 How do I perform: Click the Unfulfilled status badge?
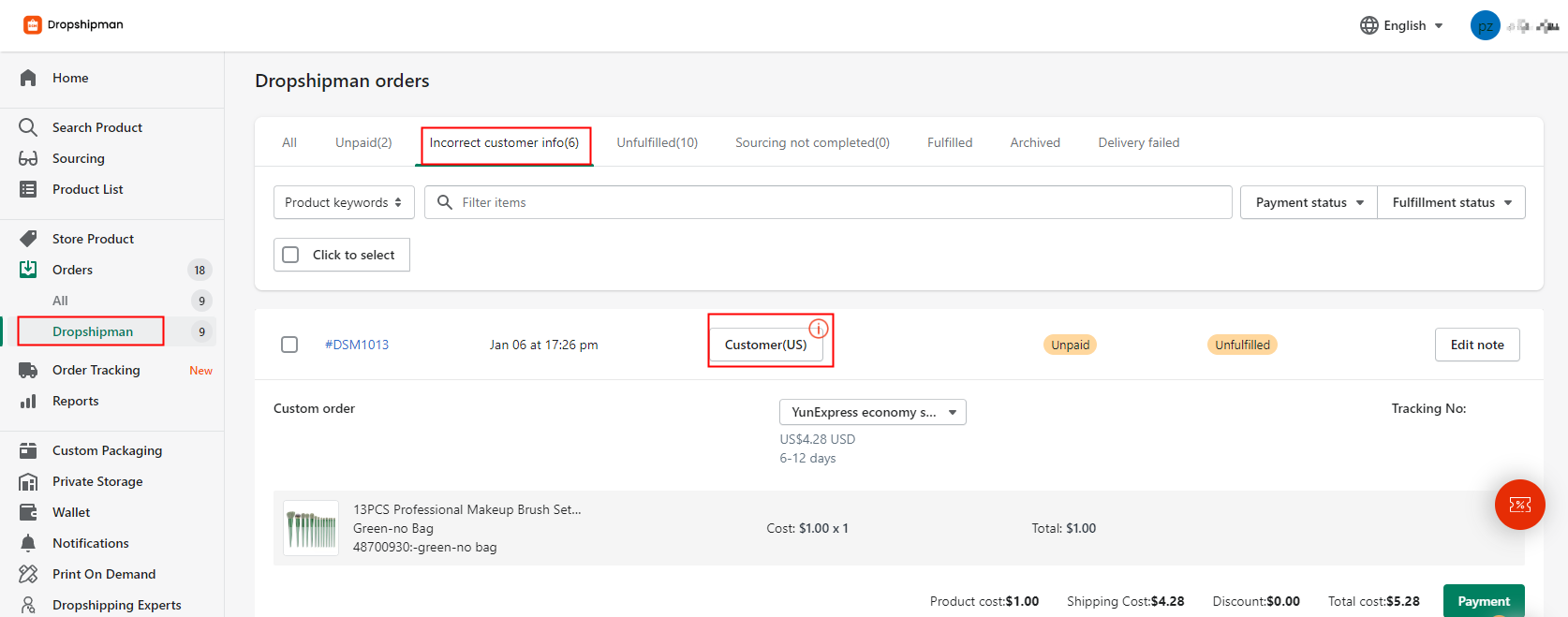[1242, 345]
